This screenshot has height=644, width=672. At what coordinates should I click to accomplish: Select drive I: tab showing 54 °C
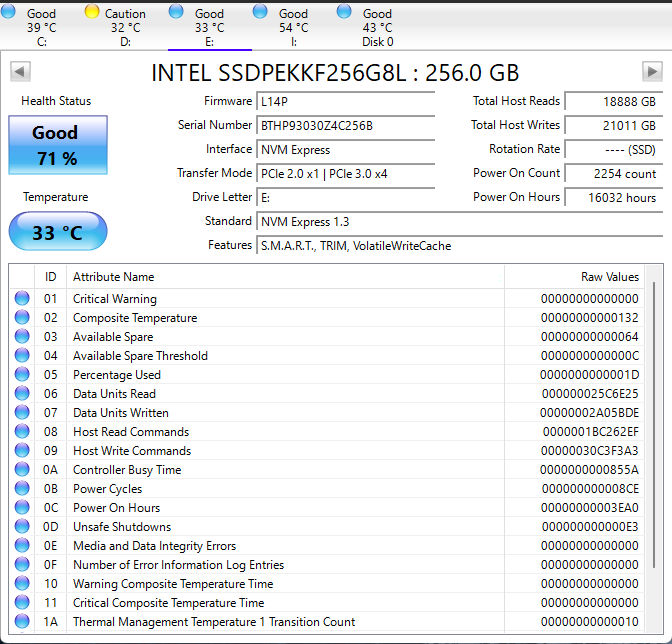coord(294,27)
